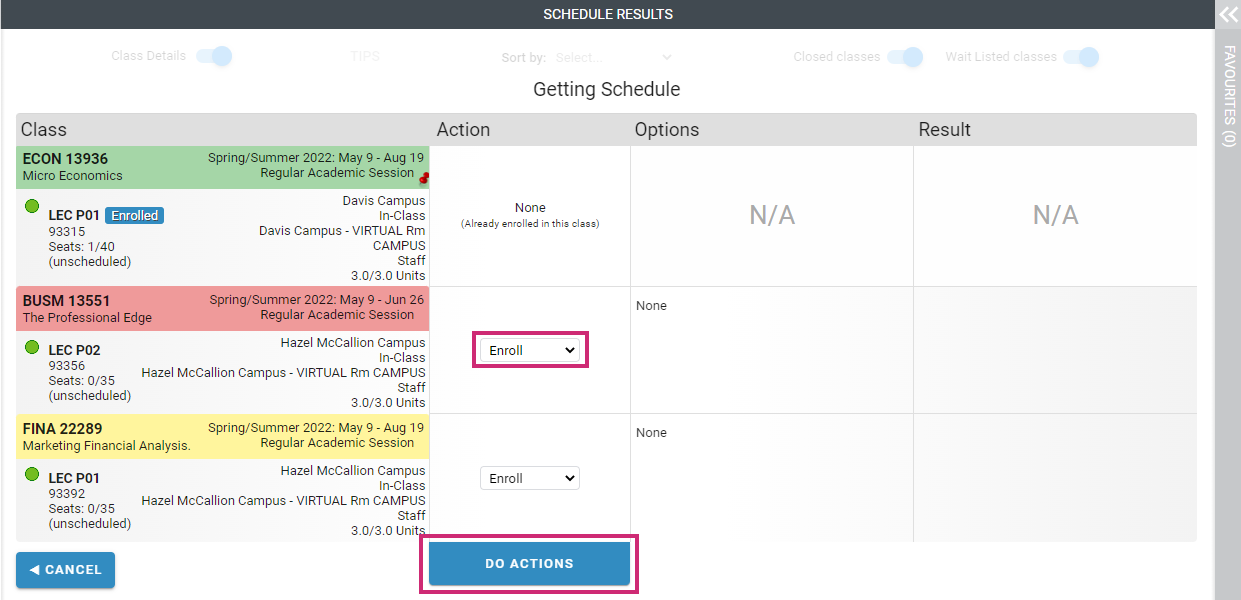Click N/A in ECON Result column

point(1055,215)
